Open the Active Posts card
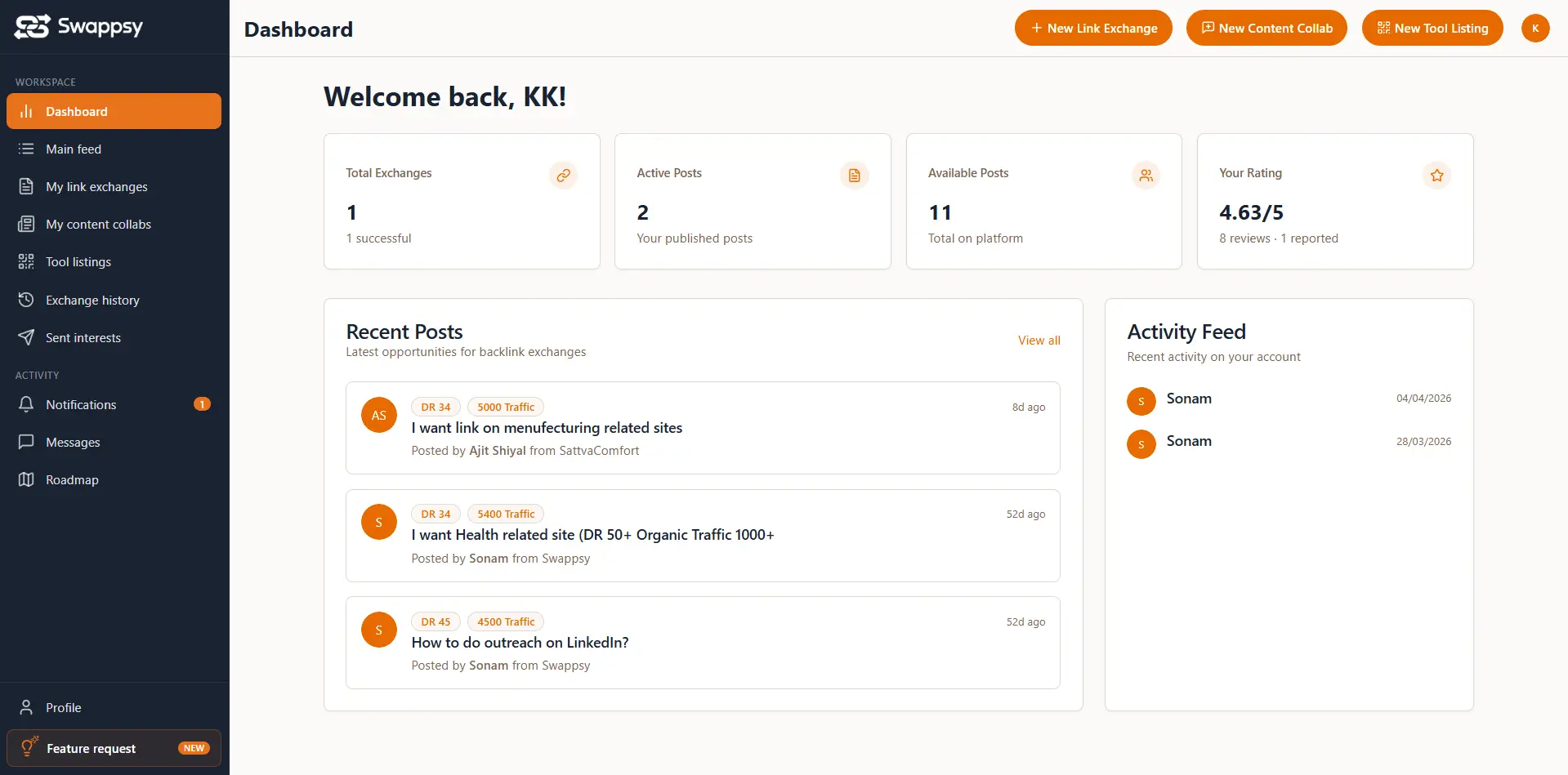The width and height of the screenshot is (1568, 775). click(x=753, y=202)
